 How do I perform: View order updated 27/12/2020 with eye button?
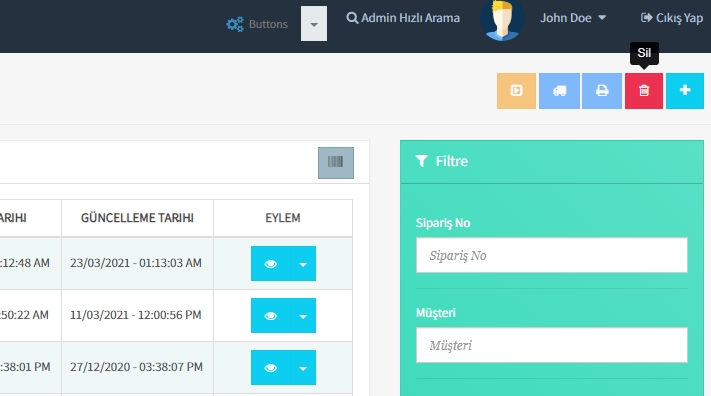pos(270,368)
